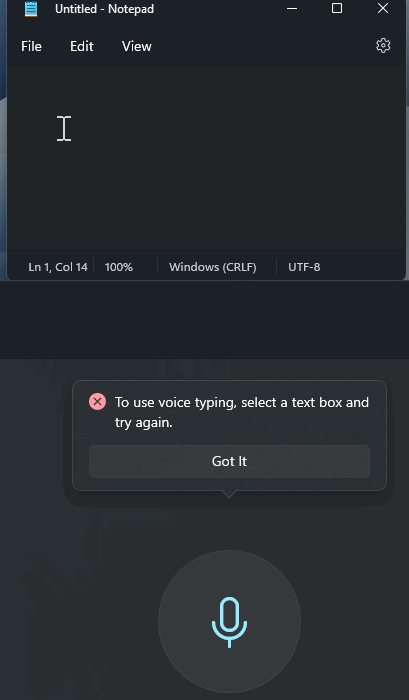The width and height of the screenshot is (409, 700).
Task: Close the Untitled Notepad window
Action: pyautogui.click(x=383, y=8)
